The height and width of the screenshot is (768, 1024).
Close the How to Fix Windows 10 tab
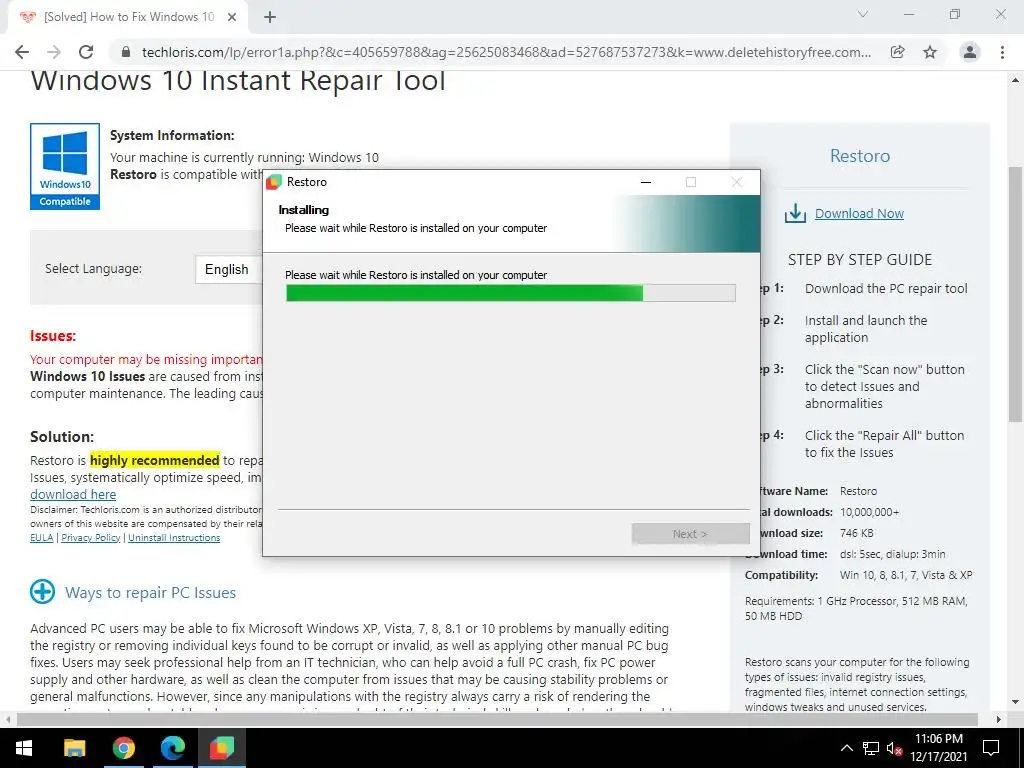point(232,17)
